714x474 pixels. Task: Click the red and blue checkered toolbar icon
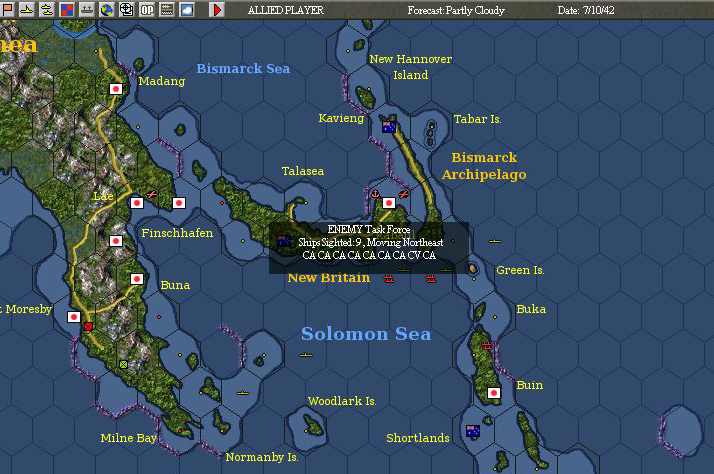click(x=67, y=10)
